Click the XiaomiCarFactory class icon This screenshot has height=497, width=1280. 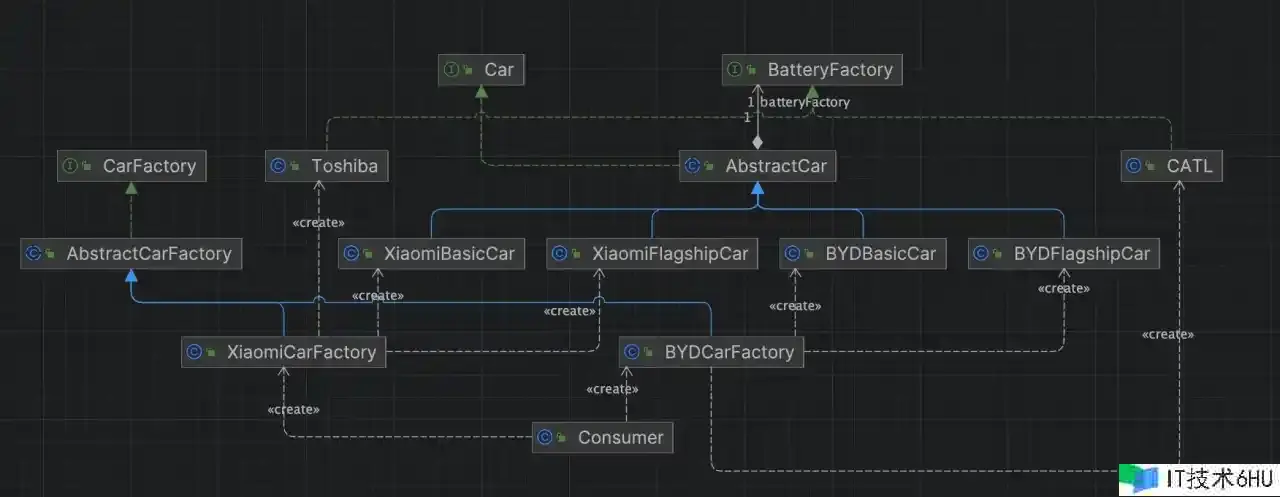[x=195, y=352]
